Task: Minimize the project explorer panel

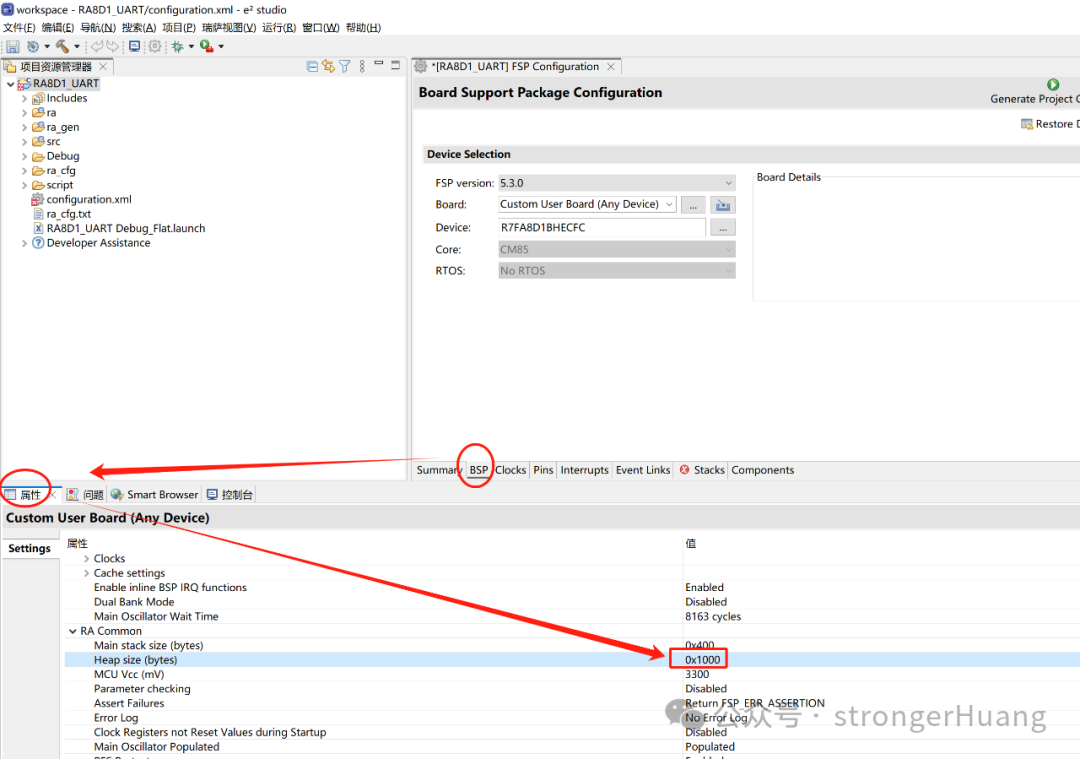Action: [x=379, y=63]
